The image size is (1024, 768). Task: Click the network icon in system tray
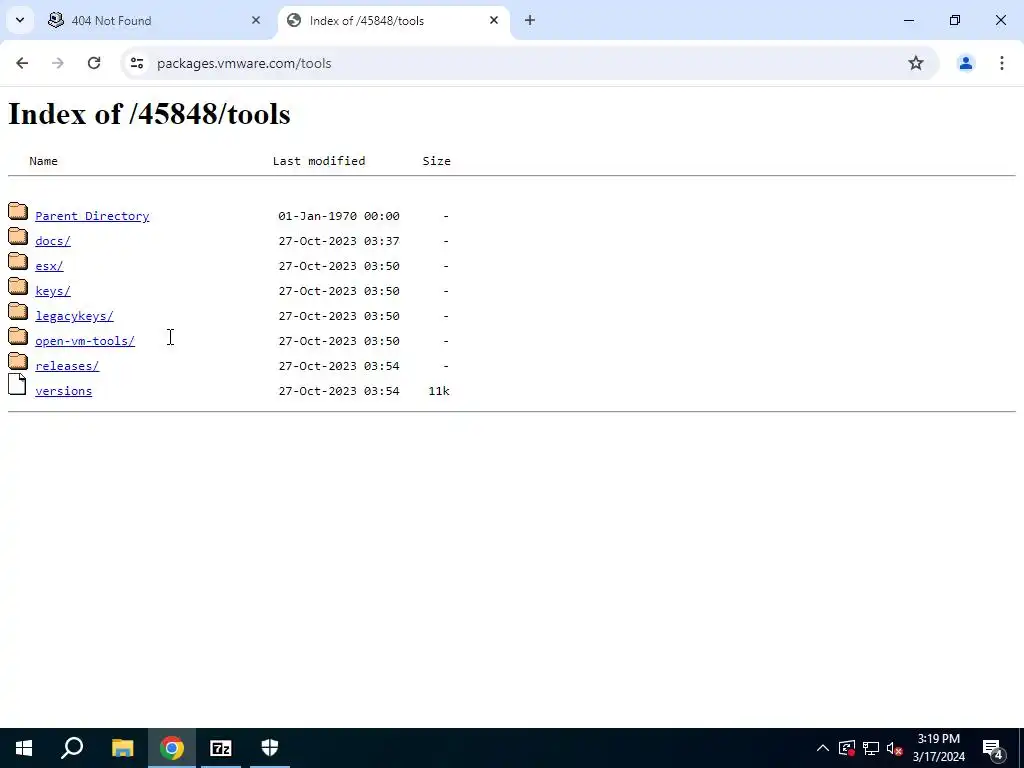[871, 748]
